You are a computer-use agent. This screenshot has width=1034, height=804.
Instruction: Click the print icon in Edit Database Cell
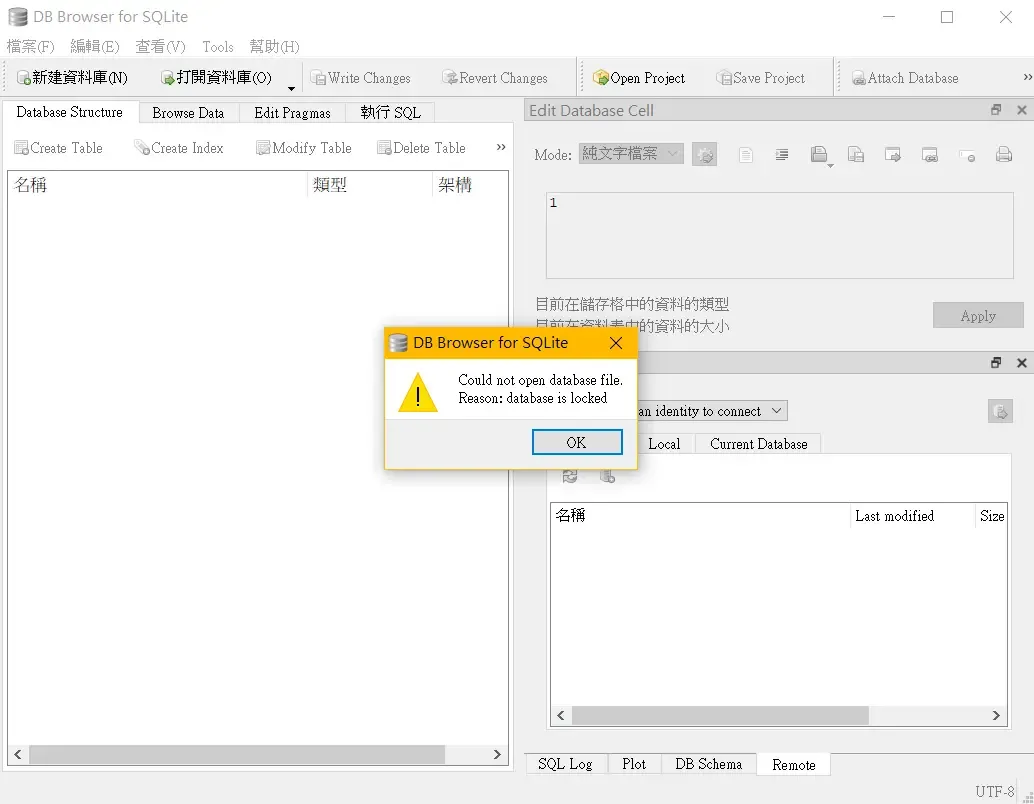tap(1004, 155)
